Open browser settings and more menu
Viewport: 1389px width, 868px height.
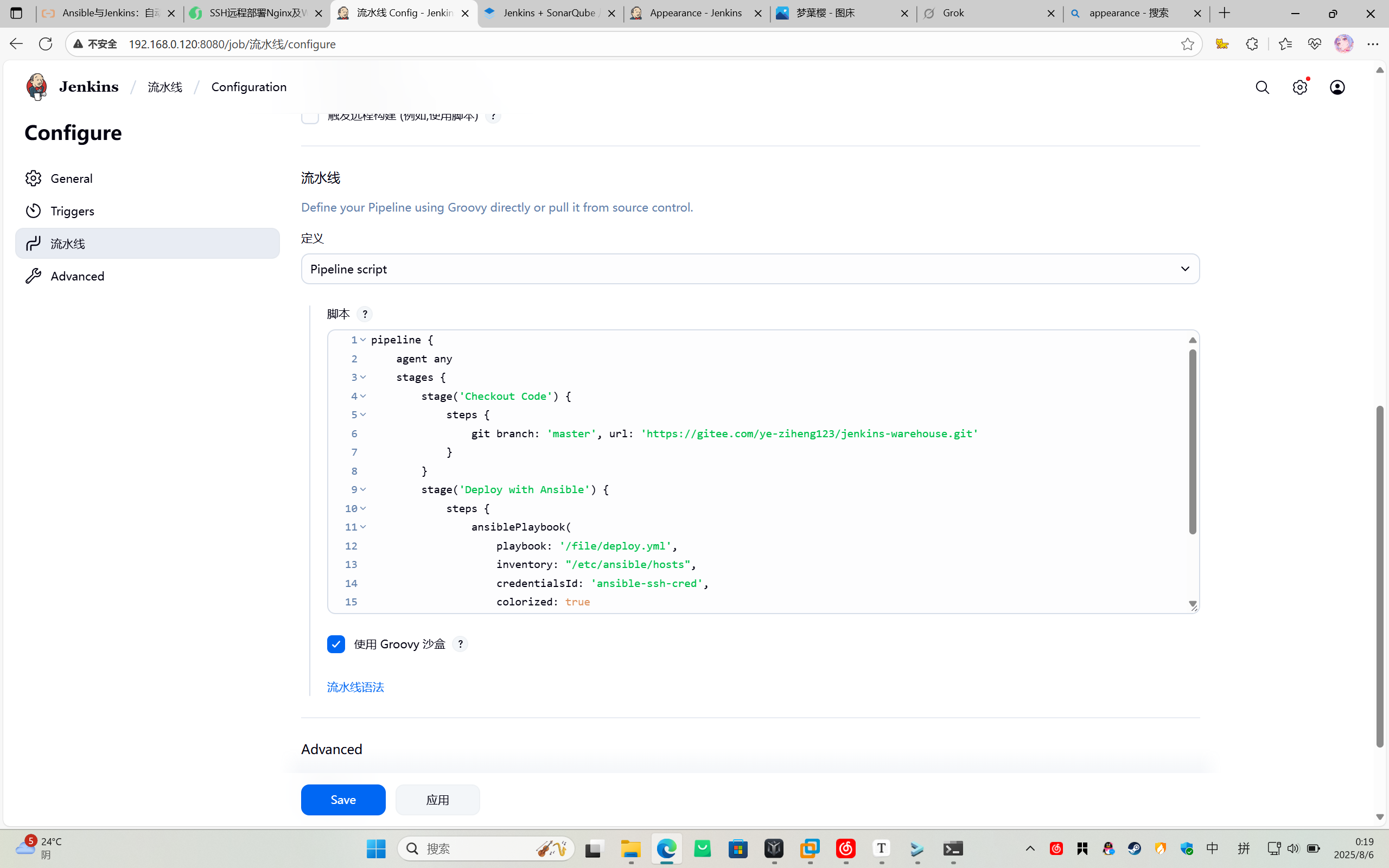[1372, 44]
